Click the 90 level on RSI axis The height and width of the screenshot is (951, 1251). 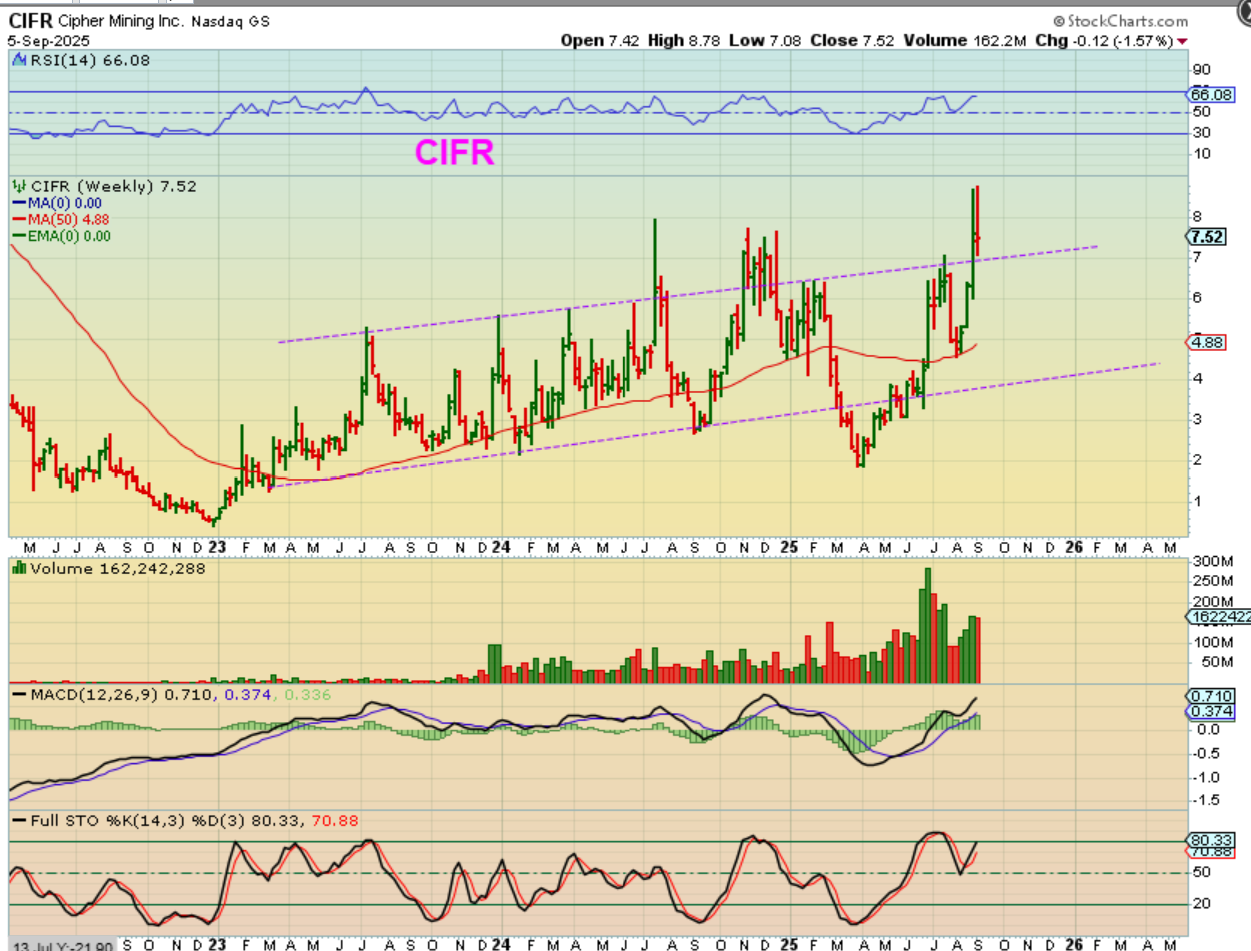point(1200,69)
